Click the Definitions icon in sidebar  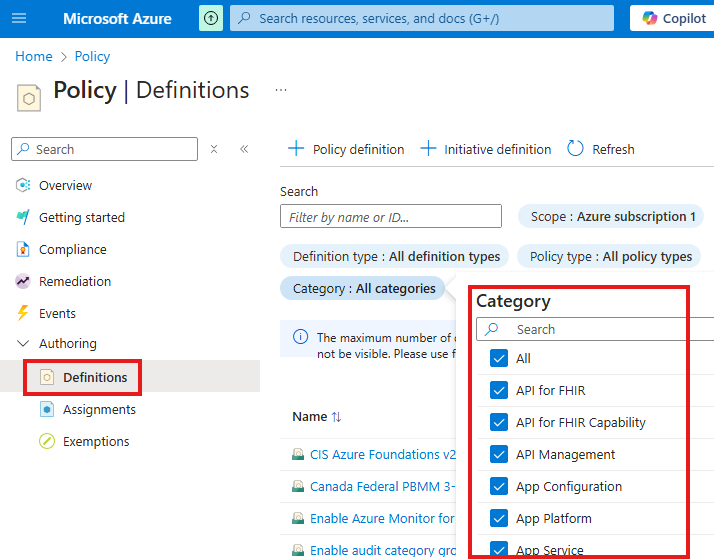(x=47, y=377)
